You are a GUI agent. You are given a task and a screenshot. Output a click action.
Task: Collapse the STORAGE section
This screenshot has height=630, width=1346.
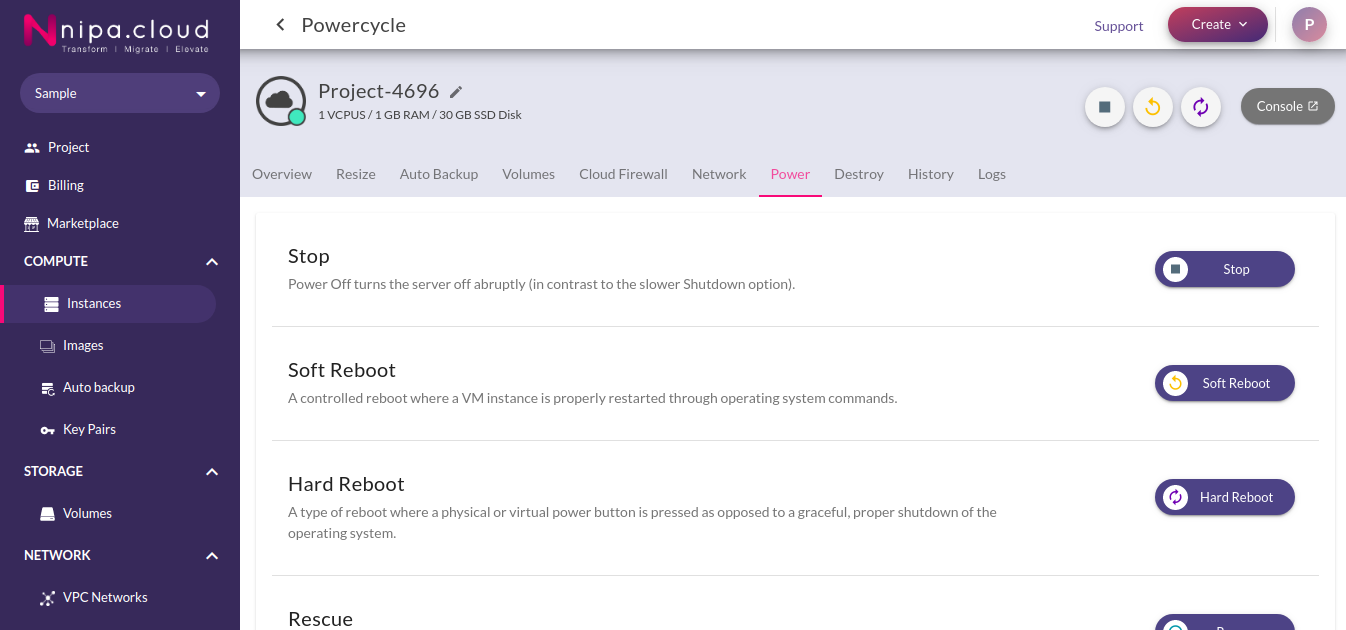point(212,471)
